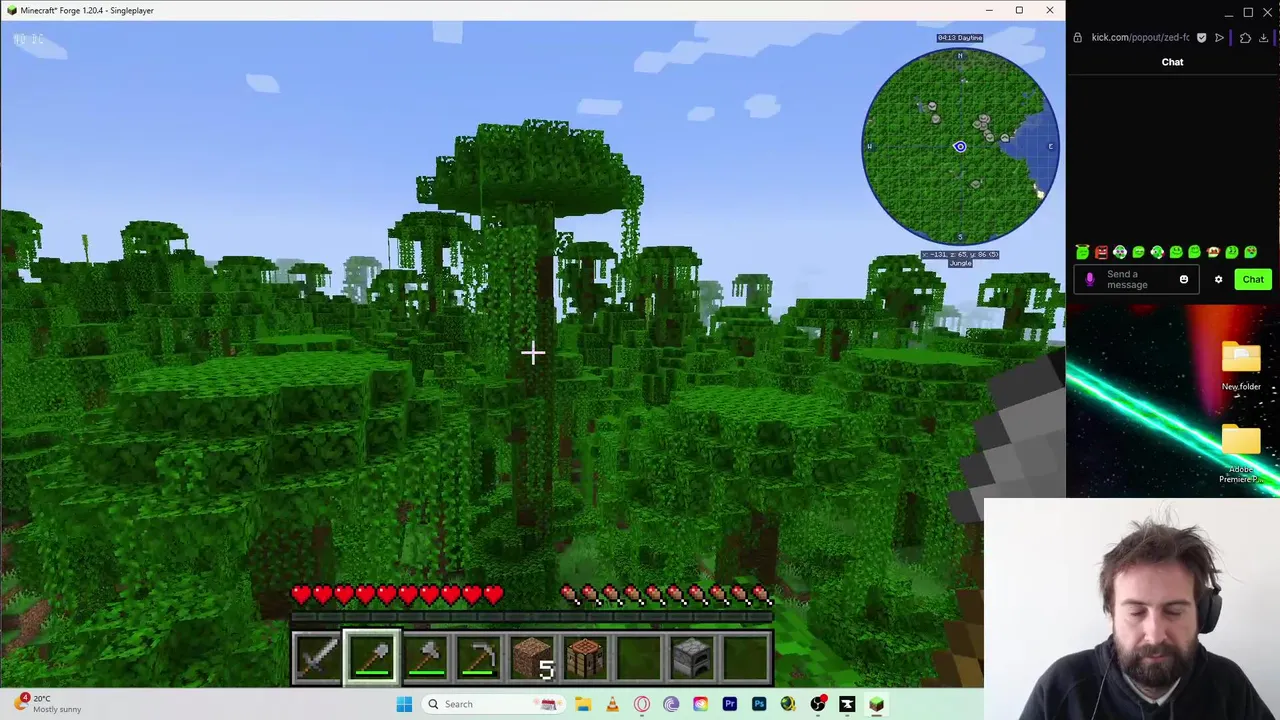Click the send arrow icon in browser toolbar
This screenshot has width=1280, height=720.
pos(1219,38)
